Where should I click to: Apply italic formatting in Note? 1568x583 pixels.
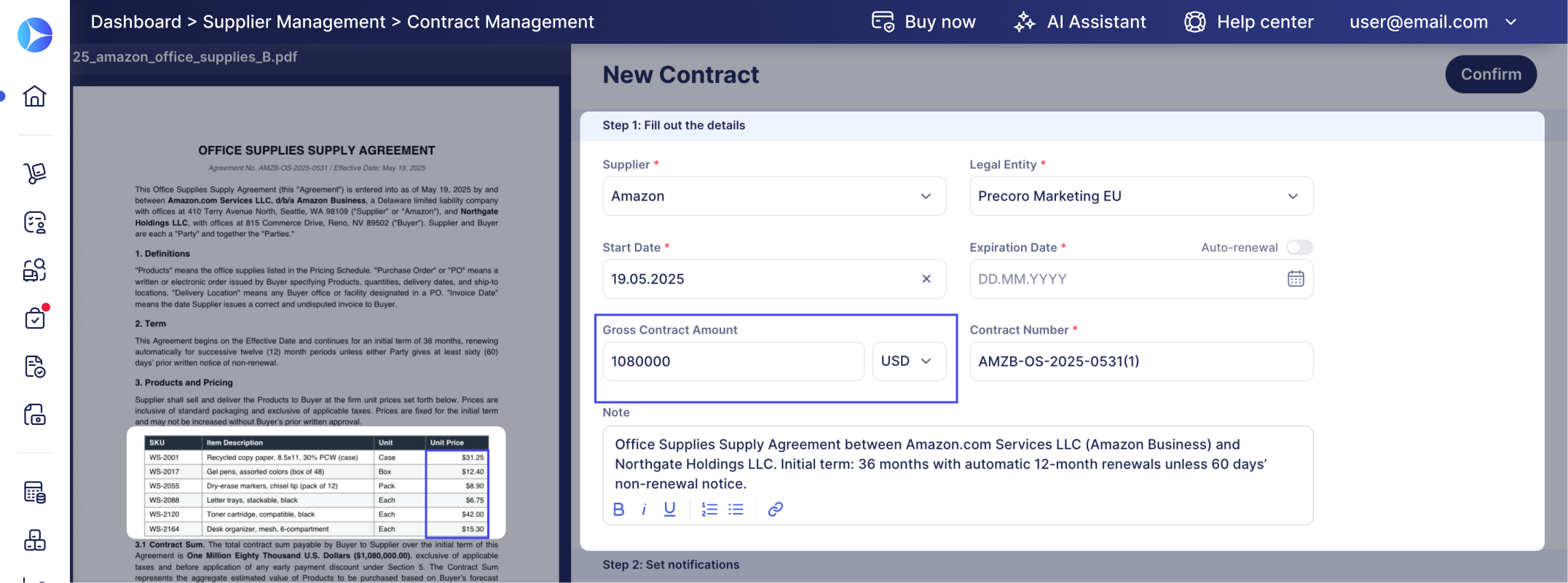coord(644,509)
